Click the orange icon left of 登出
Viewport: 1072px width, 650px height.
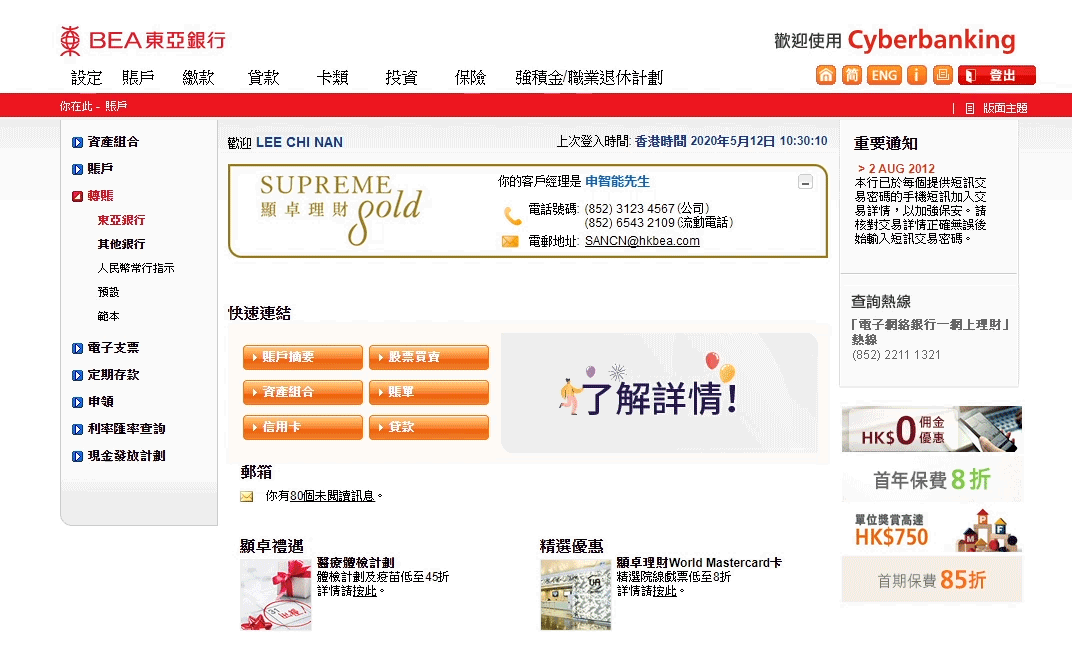pyautogui.click(x=943, y=75)
